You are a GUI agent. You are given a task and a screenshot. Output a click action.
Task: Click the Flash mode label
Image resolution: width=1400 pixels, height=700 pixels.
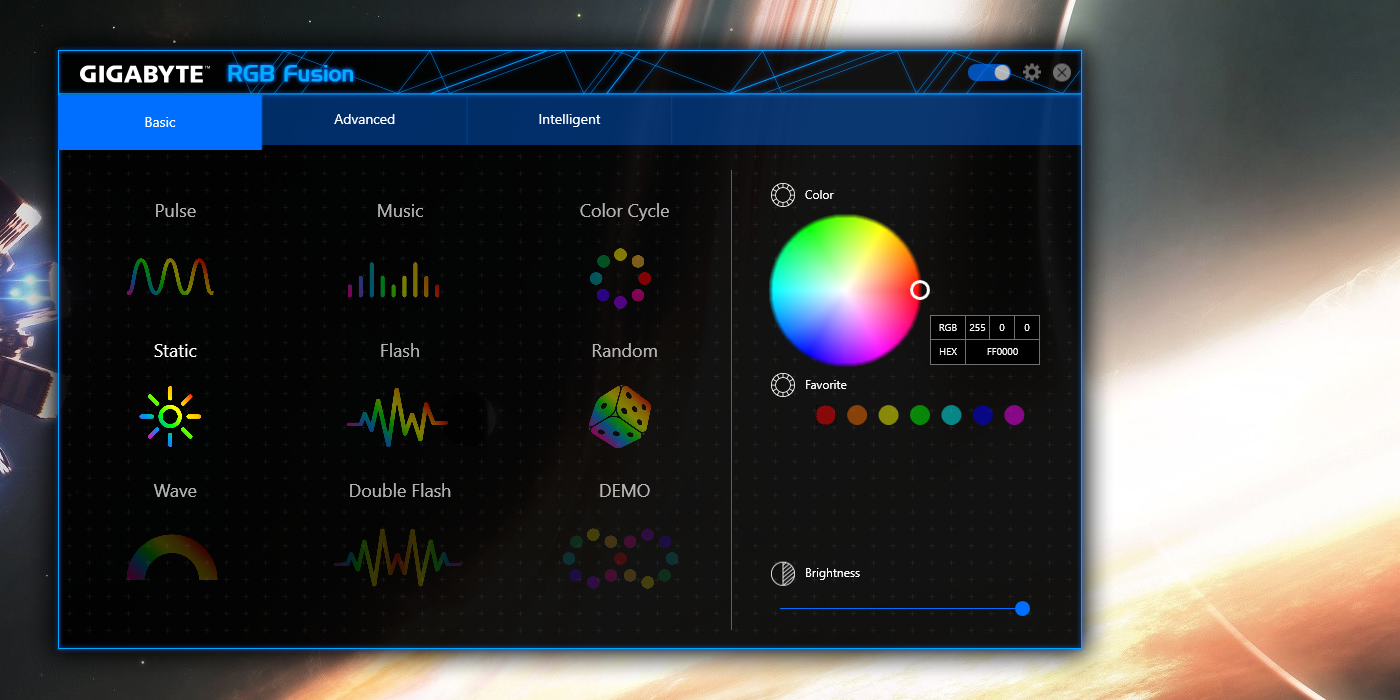[x=400, y=351]
